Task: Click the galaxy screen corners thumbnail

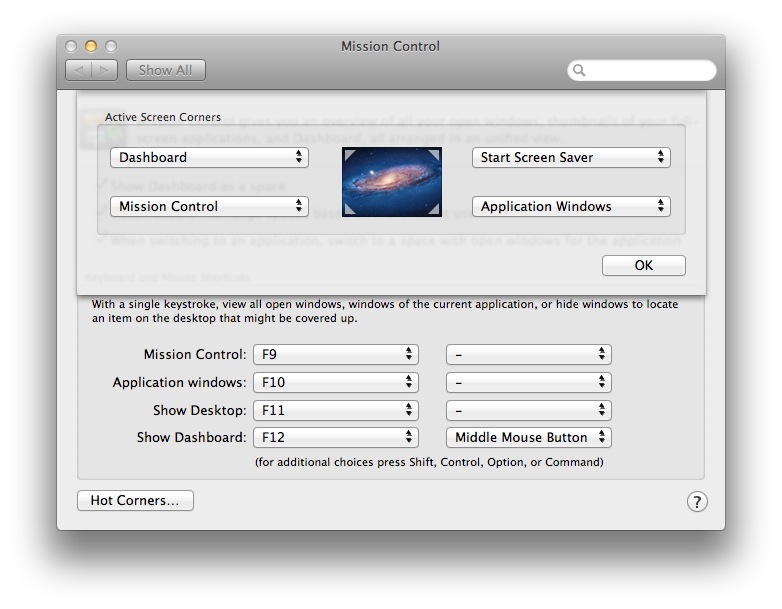Action: (x=391, y=182)
